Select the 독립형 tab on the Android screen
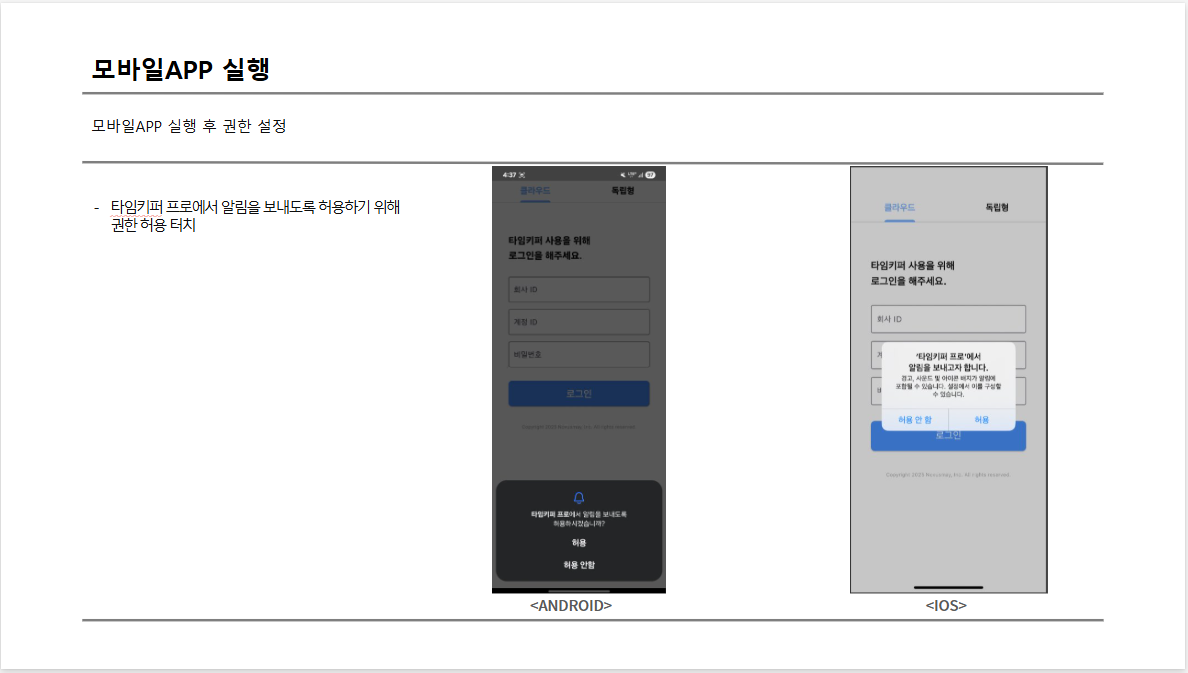 pos(623,190)
